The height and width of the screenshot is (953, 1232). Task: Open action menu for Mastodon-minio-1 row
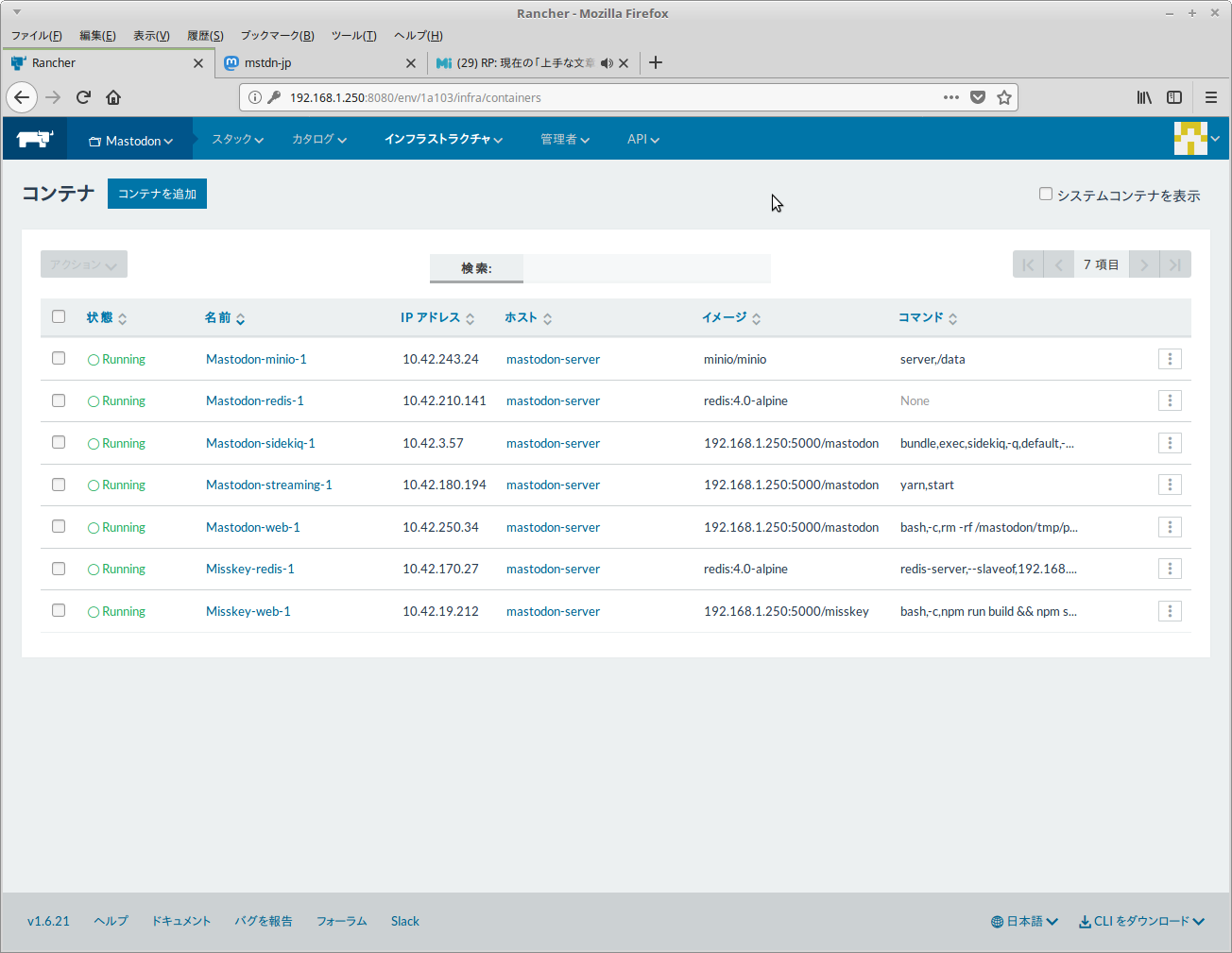[x=1170, y=359]
